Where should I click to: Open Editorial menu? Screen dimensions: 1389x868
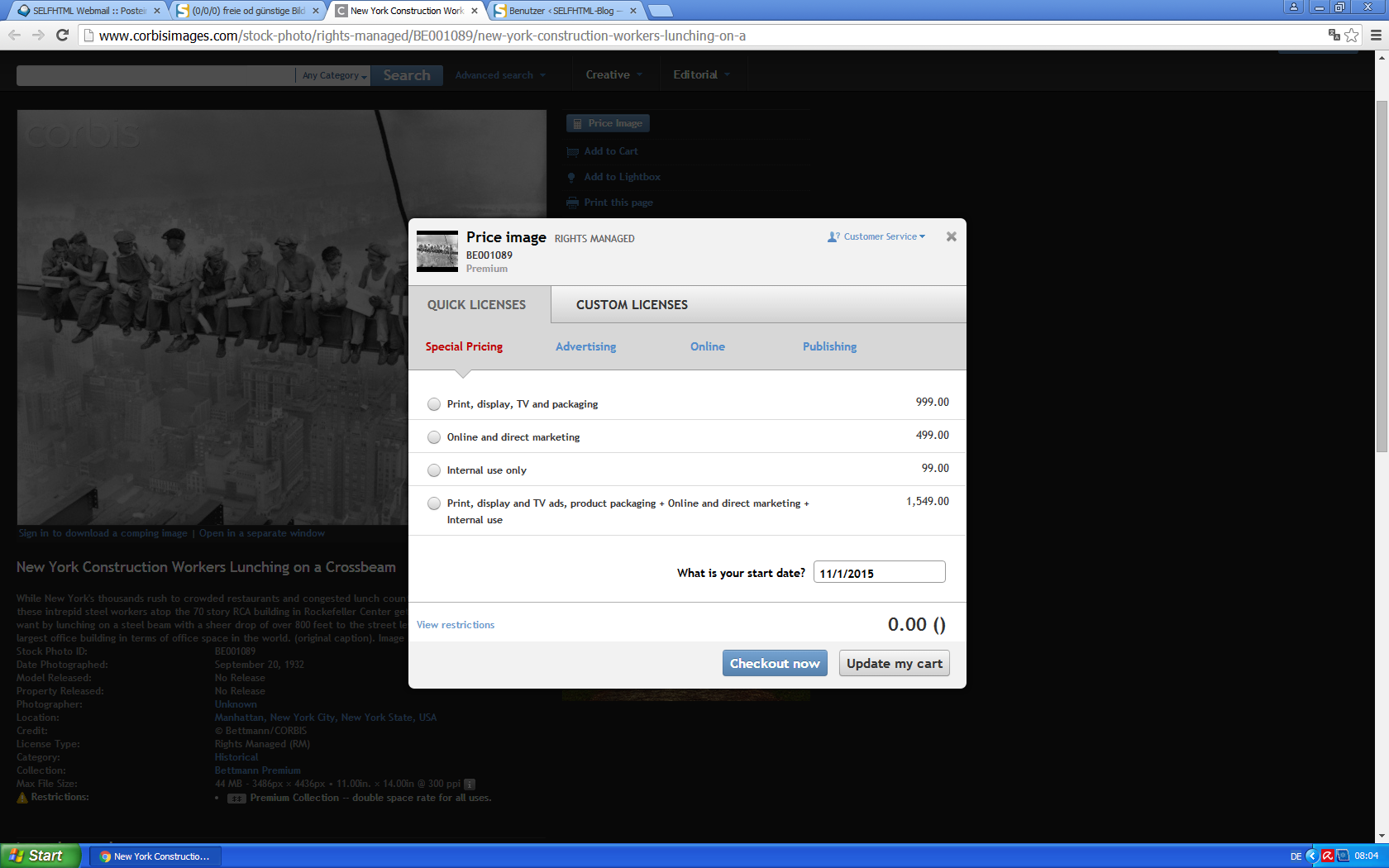point(702,74)
